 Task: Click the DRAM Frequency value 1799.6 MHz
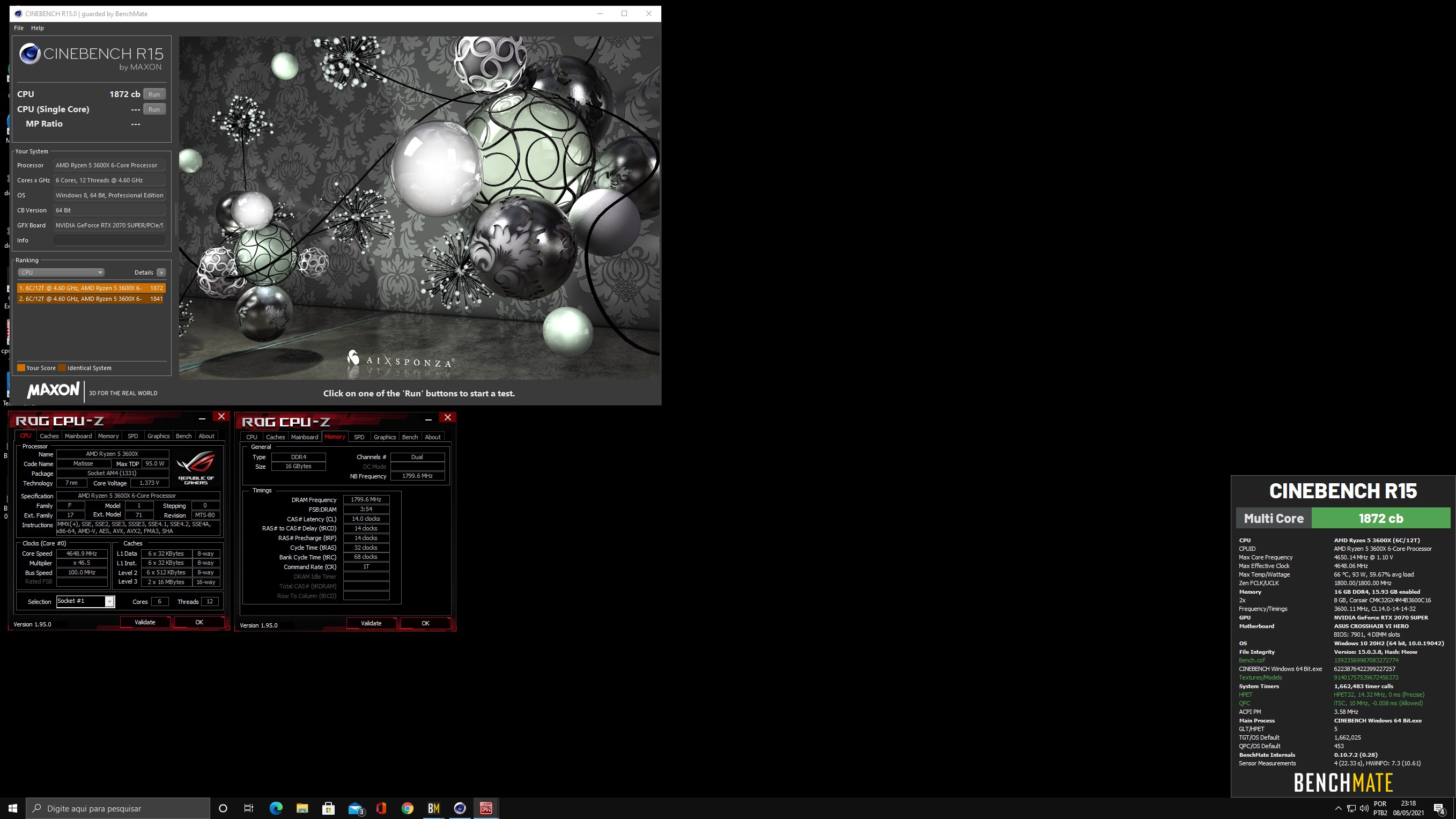[366, 500]
